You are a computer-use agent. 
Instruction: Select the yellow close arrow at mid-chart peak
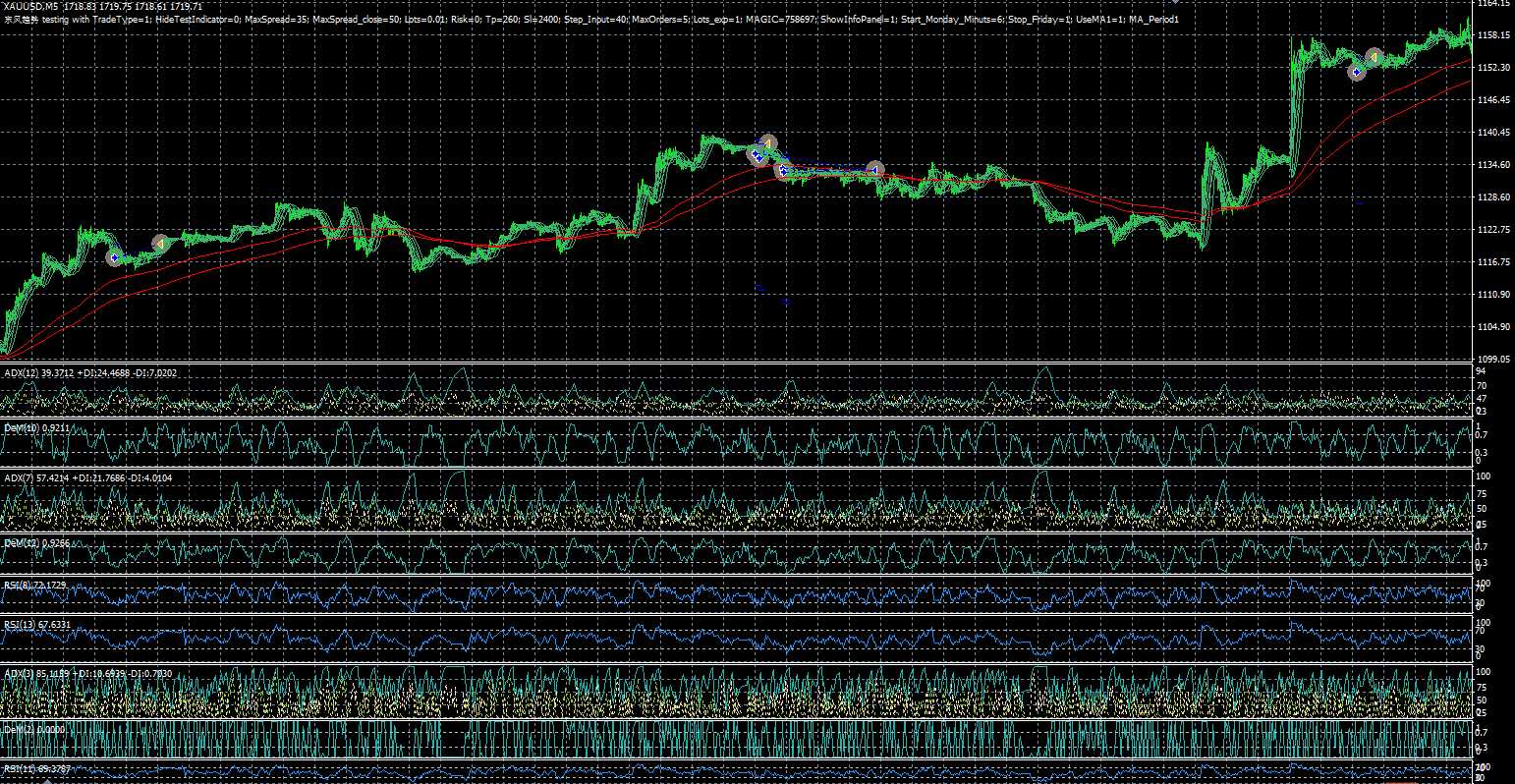(x=768, y=143)
